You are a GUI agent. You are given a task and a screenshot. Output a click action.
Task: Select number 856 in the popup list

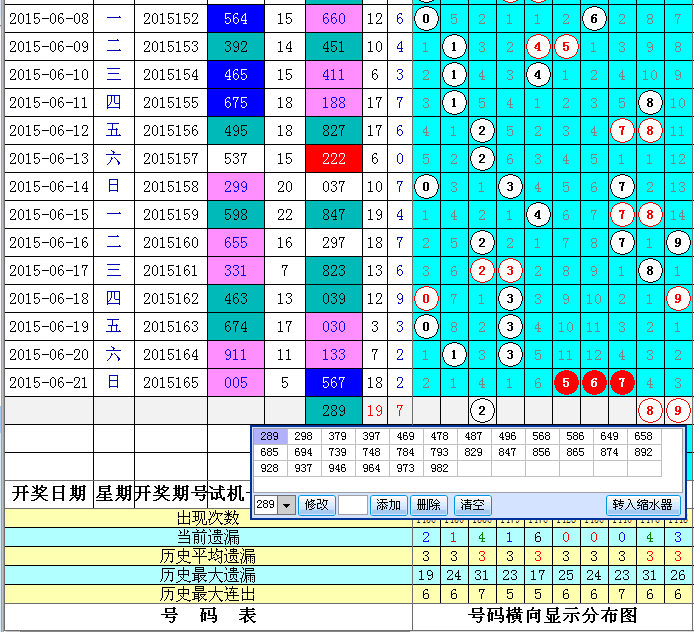click(x=542, y=452)
